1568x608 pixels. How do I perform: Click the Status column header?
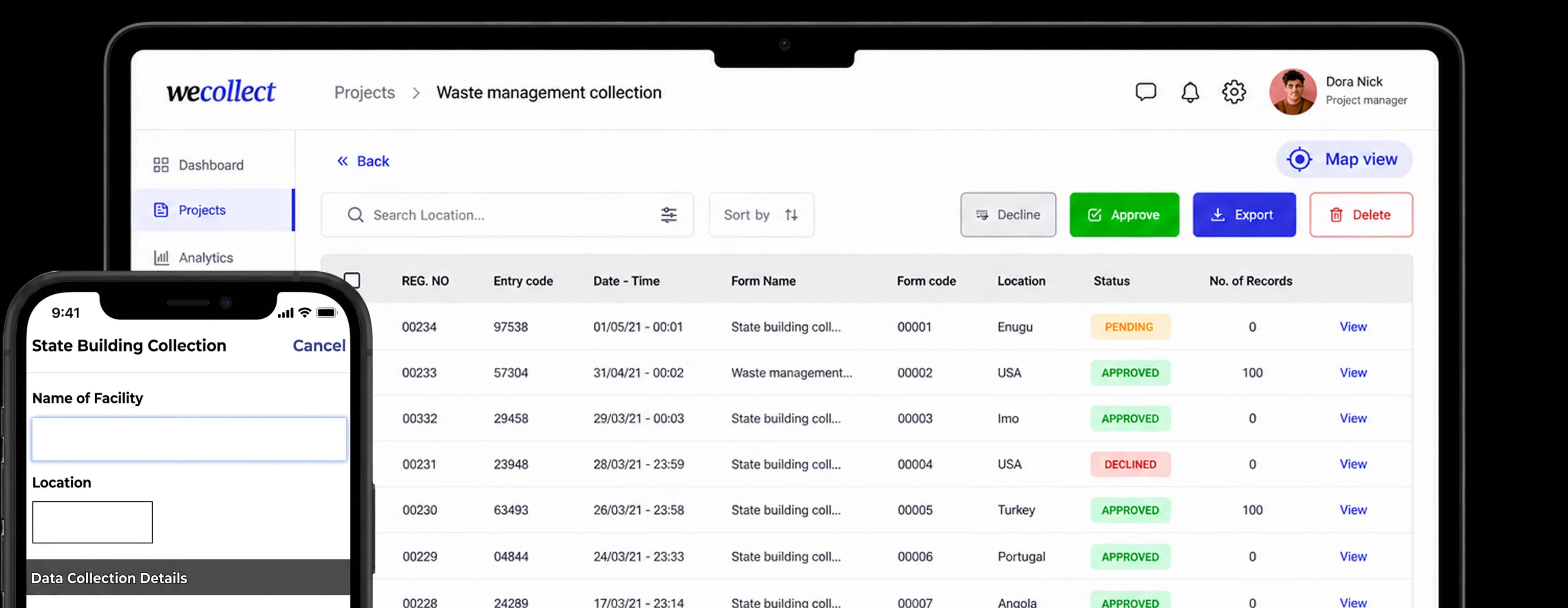pyautogui.click(x=1111, y=281)
